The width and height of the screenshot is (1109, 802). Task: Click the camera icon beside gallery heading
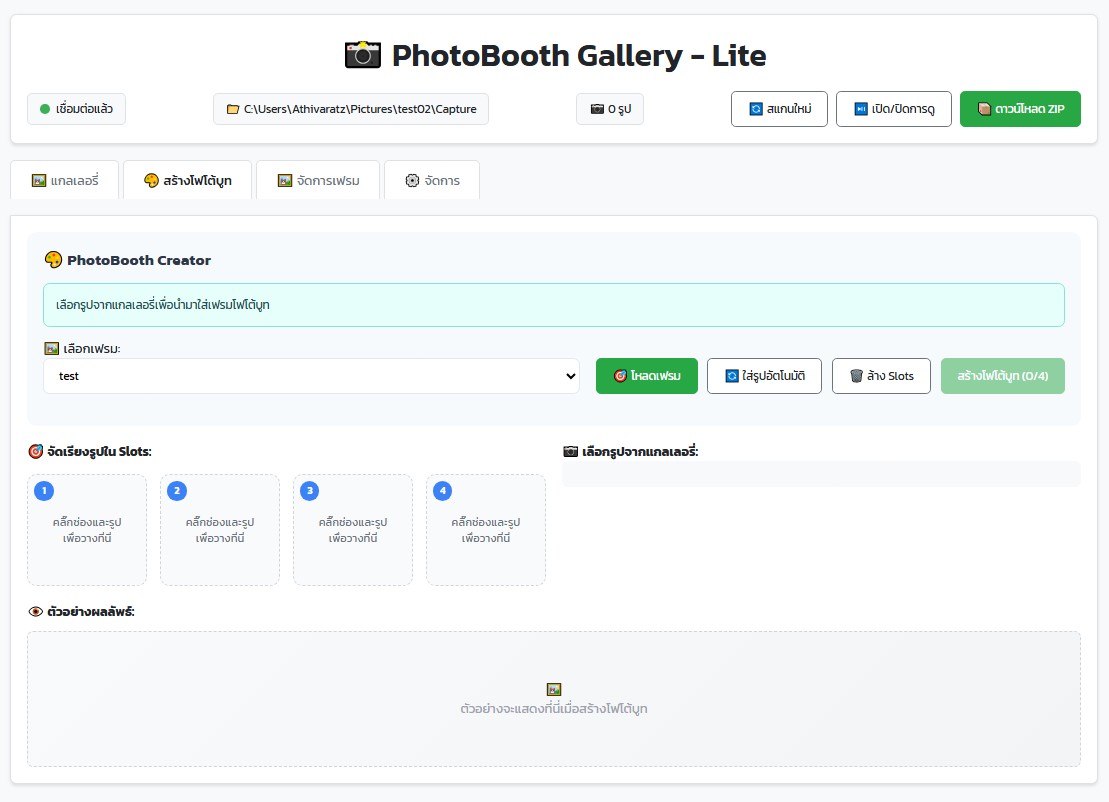(571, 451)
